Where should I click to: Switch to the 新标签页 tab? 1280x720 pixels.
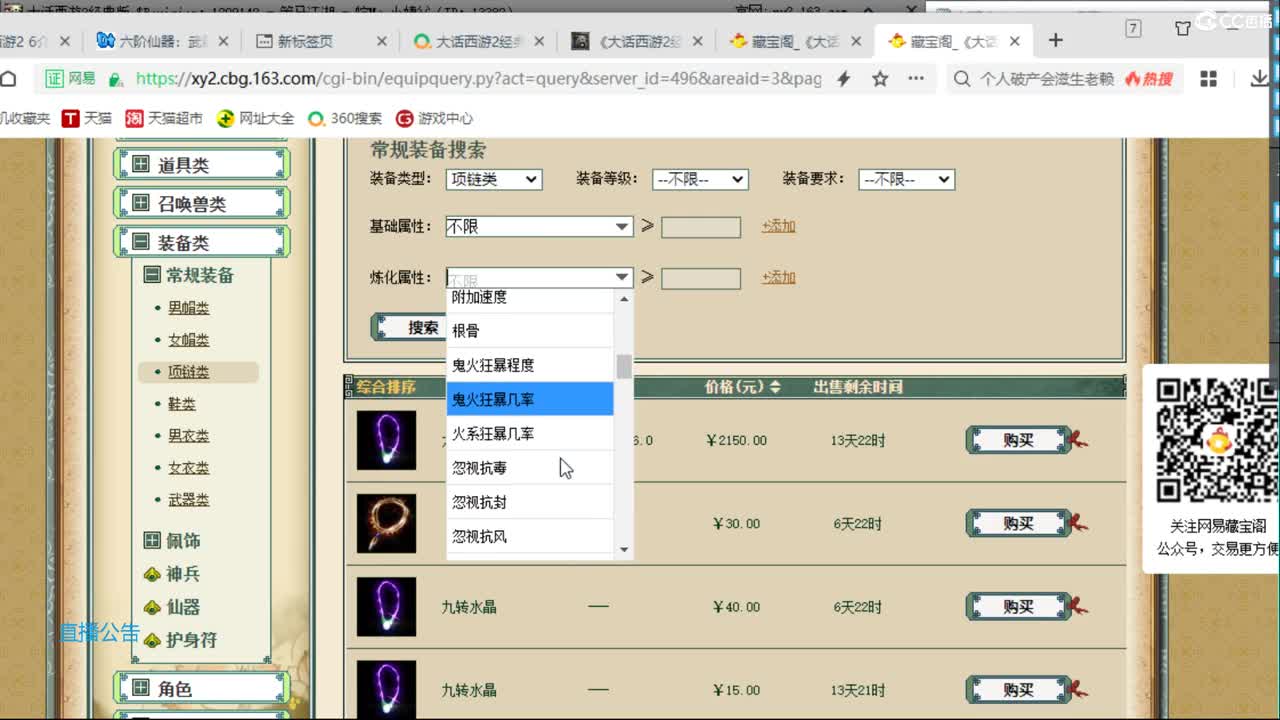(320, 41)
